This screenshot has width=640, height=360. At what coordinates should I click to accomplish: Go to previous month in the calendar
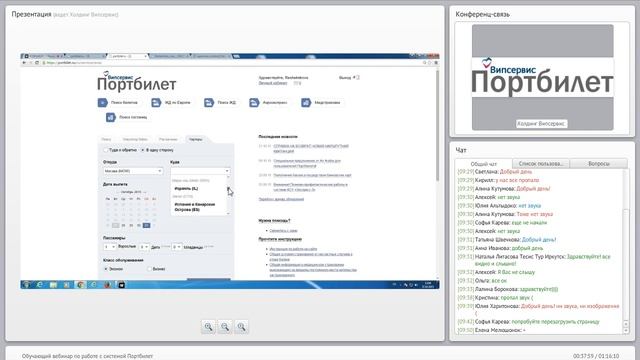click(118, 192)
